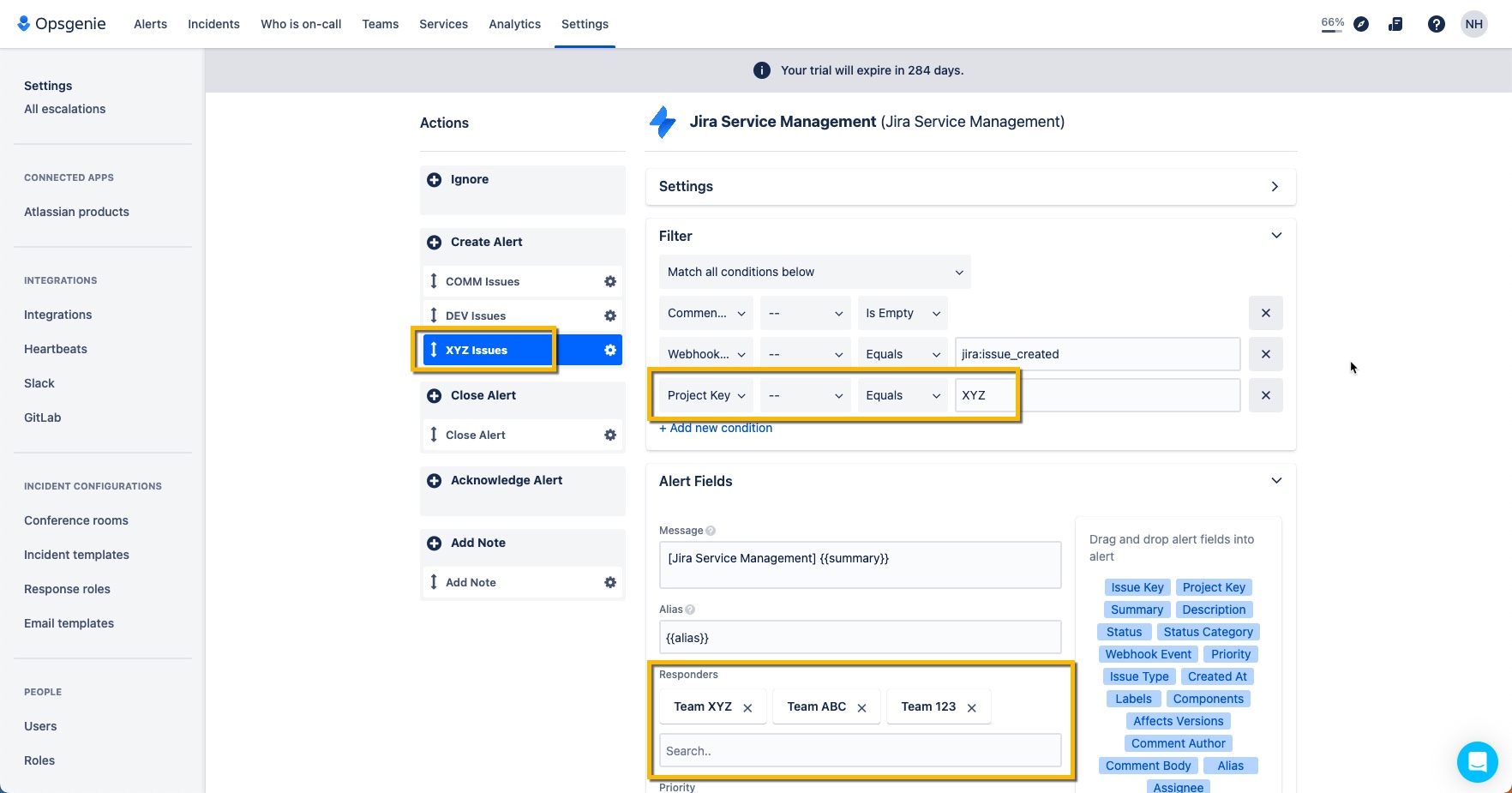
Task: Open the Webhook field dropdown
Action: tap(706, 354)
